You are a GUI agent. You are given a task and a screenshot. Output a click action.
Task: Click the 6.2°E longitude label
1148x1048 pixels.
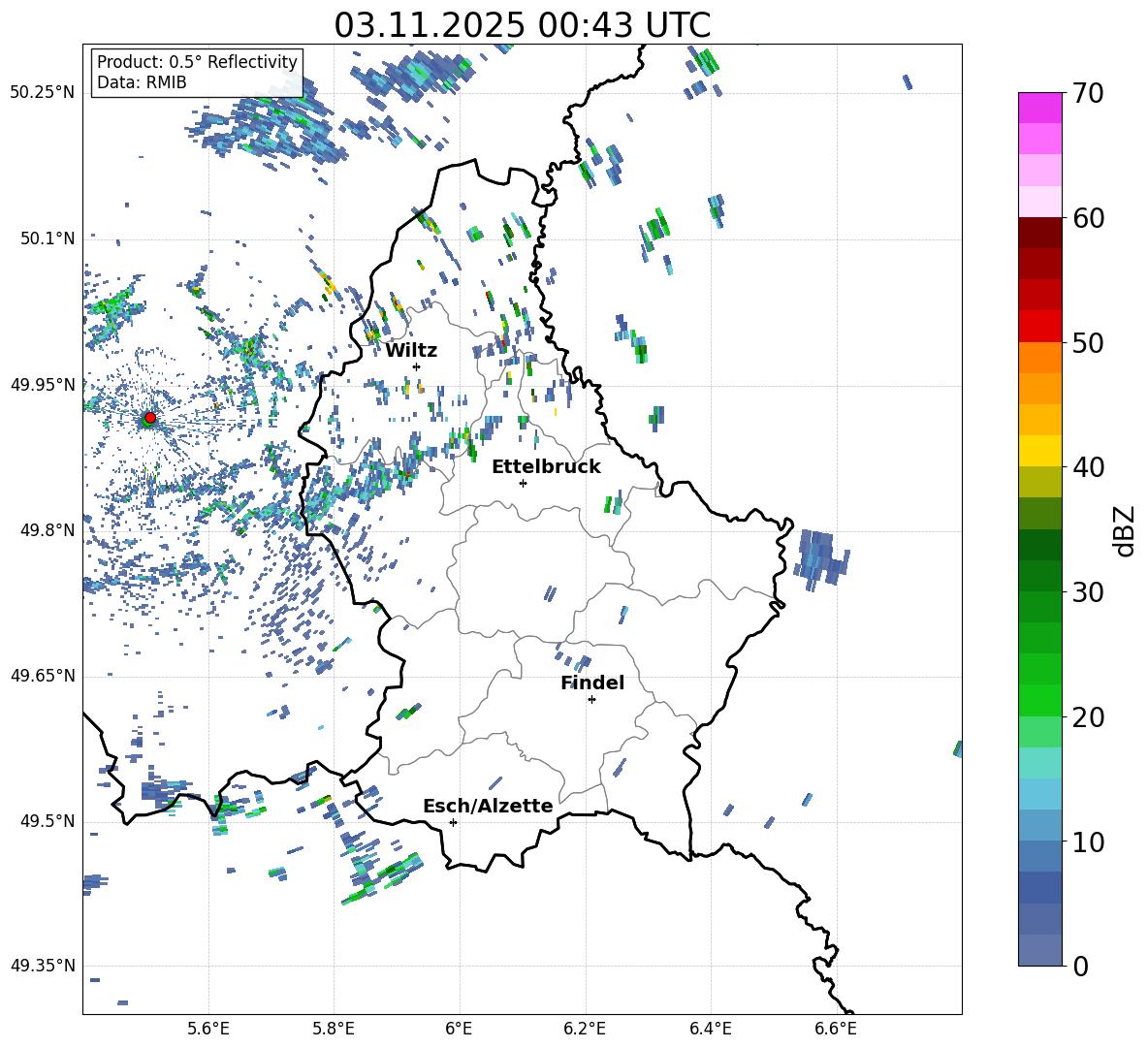585,1029
